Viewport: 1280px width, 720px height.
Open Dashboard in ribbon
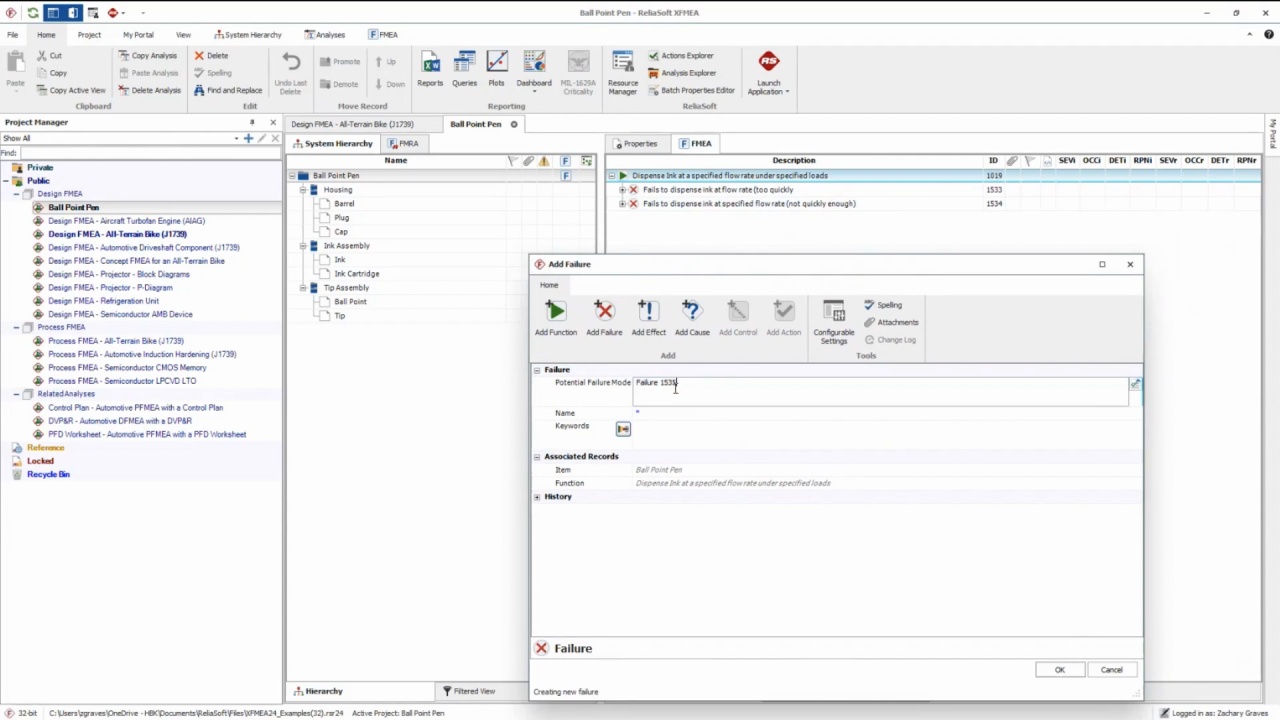(x=534, y=72)
